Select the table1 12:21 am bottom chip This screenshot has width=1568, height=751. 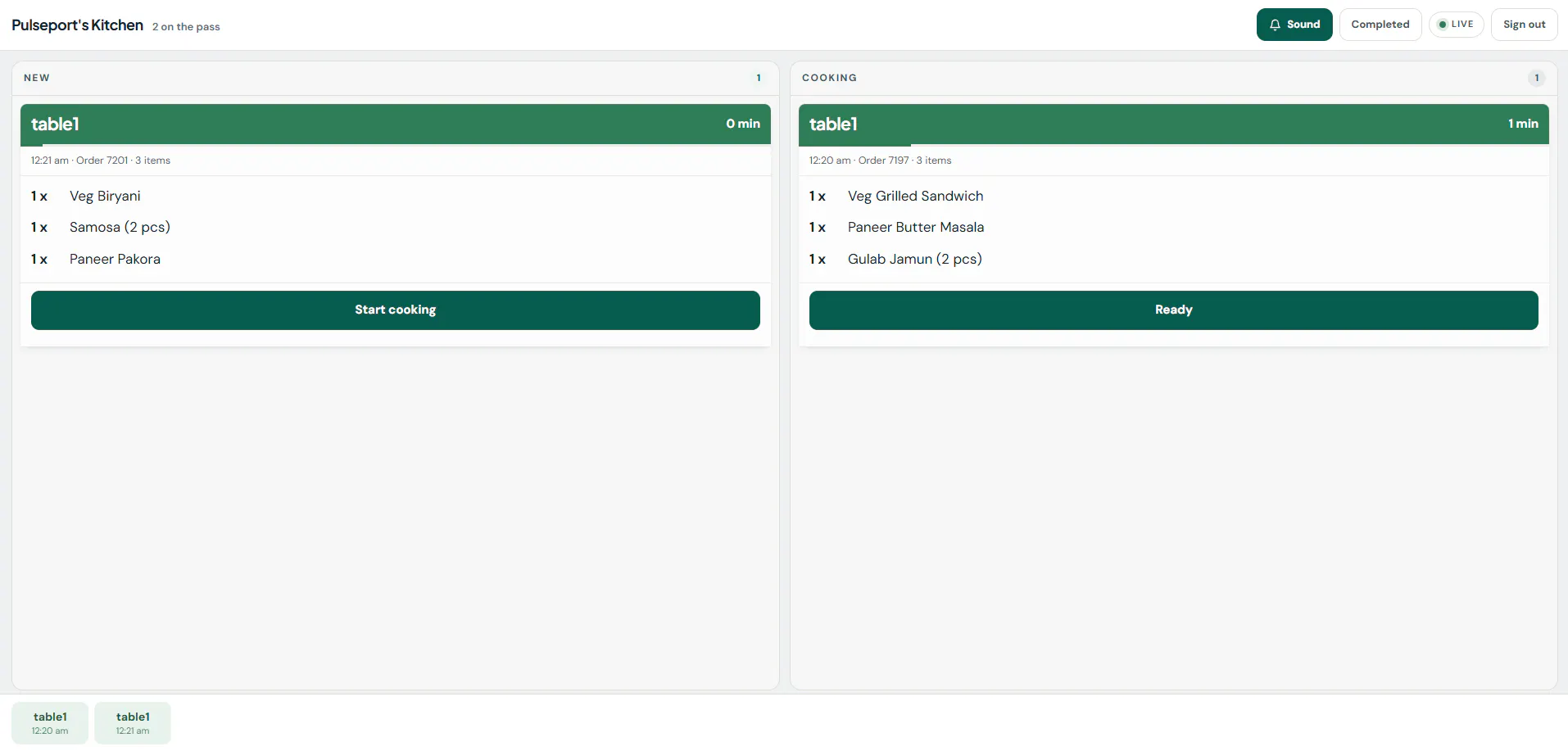(133, 723)
